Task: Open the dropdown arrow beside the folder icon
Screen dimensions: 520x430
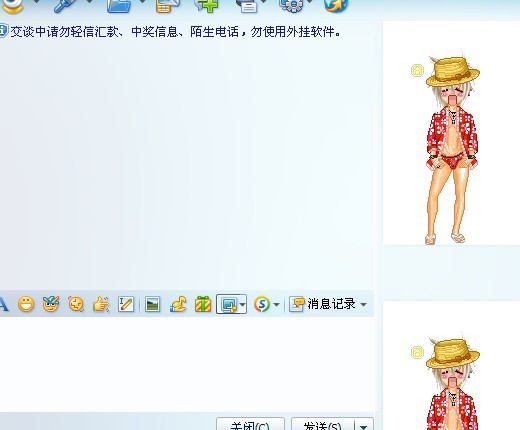Action: click(142, 2)
